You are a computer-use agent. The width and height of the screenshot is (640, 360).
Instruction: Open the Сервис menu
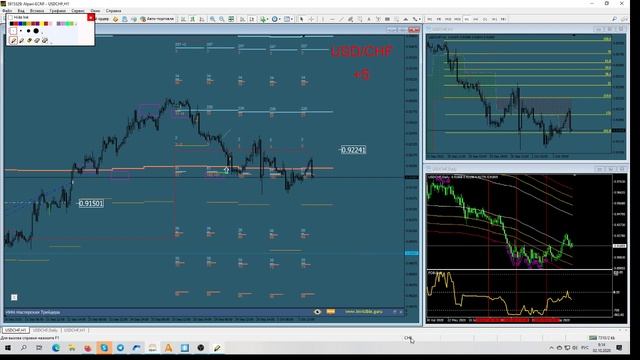(78, 11)
